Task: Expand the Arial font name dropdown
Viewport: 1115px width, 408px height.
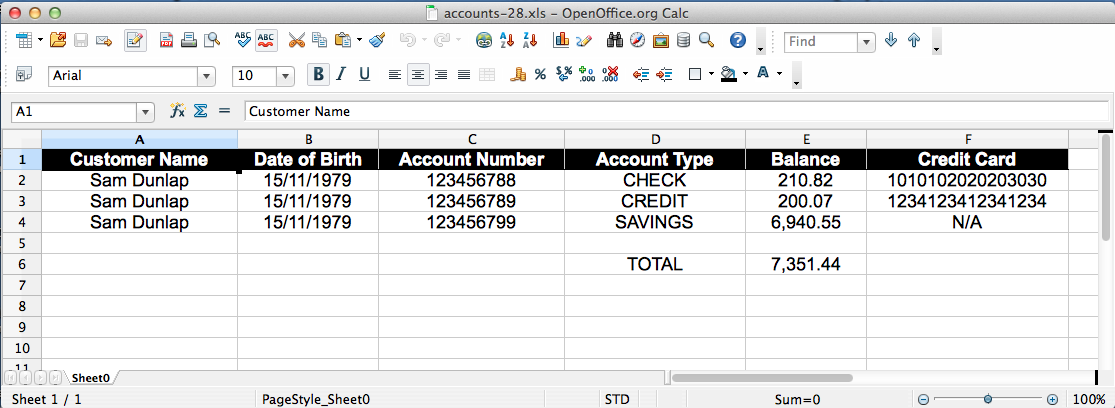Action: click(x=207, y=75)
